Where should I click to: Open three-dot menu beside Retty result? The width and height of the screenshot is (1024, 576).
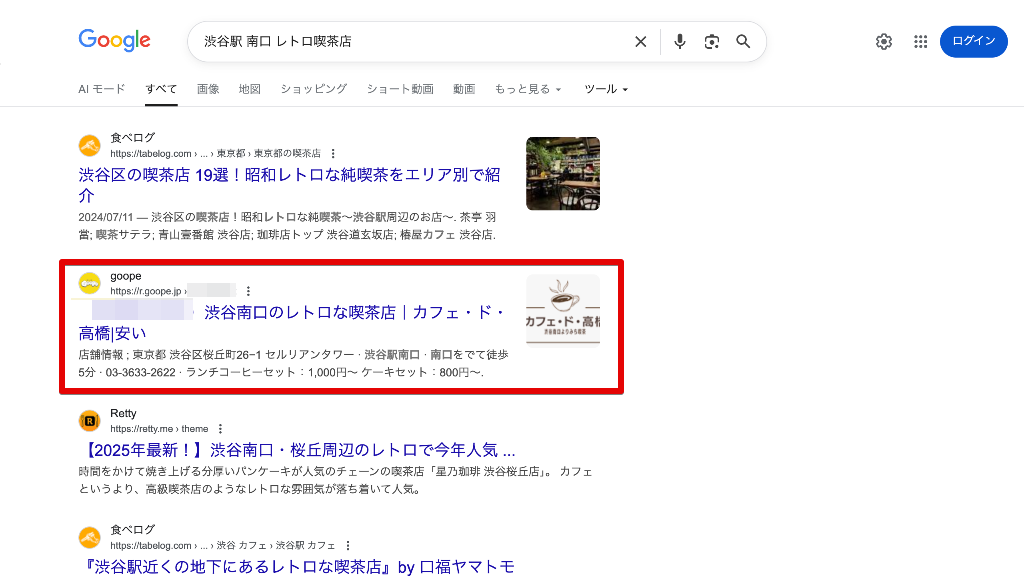(x=220, y=429)
